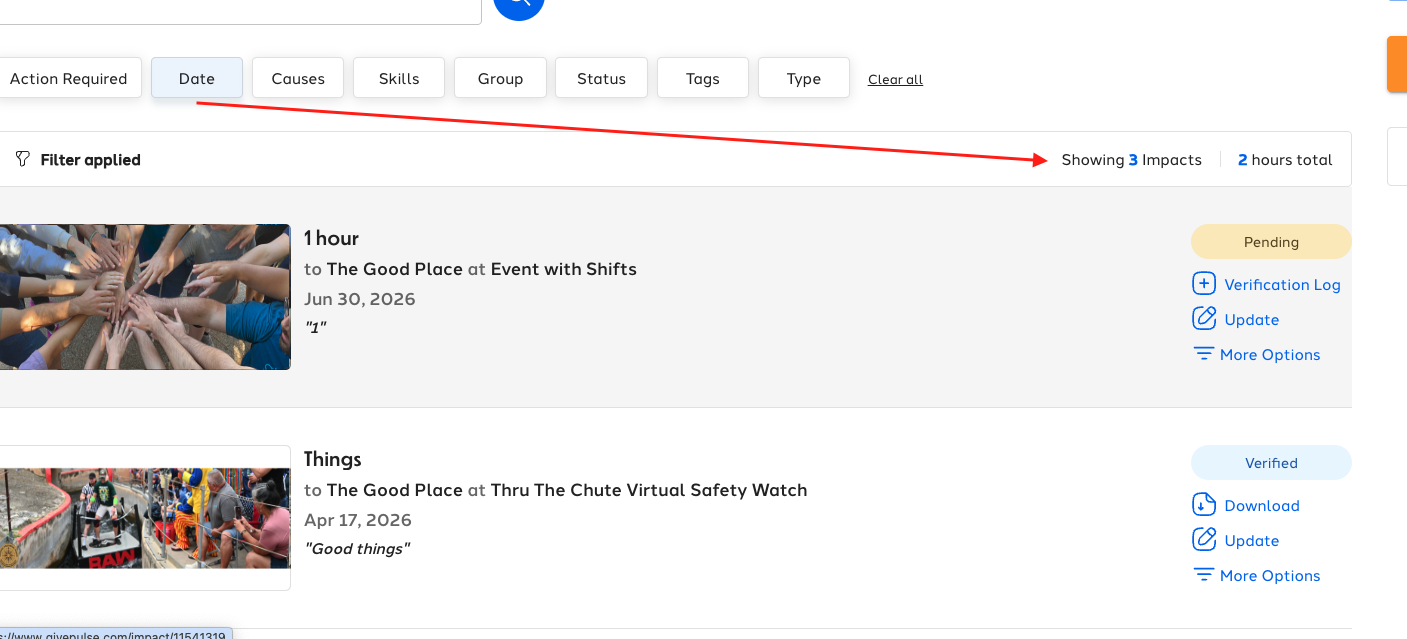
Task: Open The Good Place link in the 1 hour entry
Action: click(395, 269)
